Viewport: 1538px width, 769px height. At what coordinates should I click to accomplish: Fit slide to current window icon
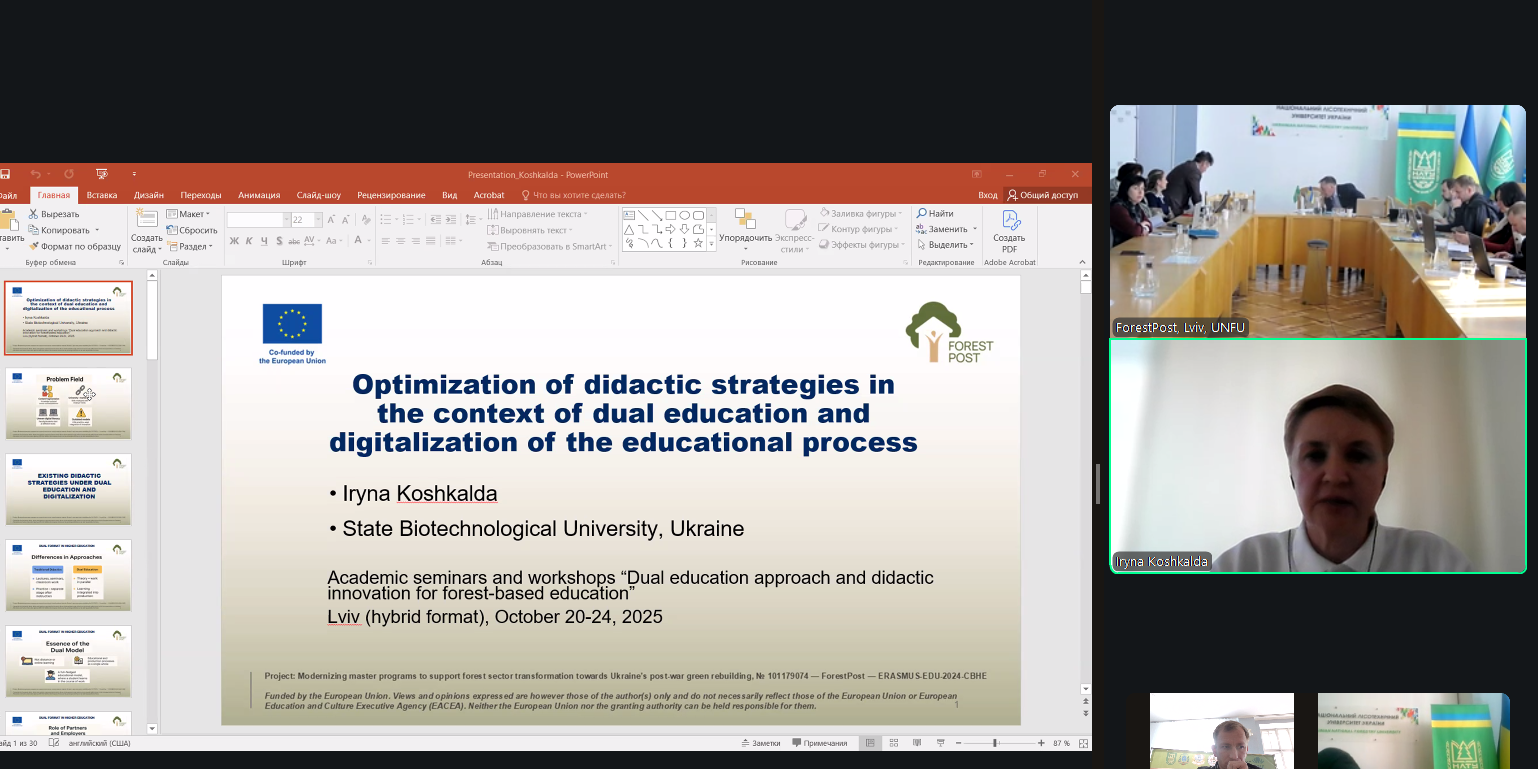point(1081,743)
